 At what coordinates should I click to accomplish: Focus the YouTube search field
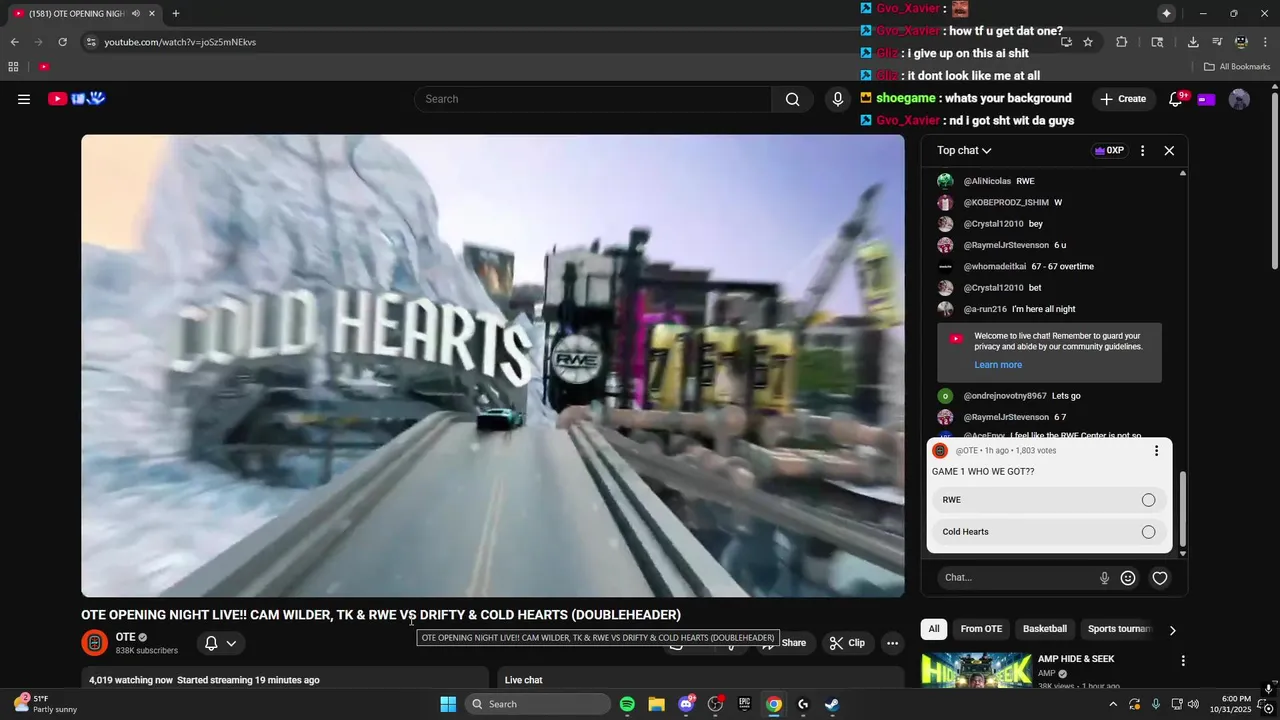(593, 99)
